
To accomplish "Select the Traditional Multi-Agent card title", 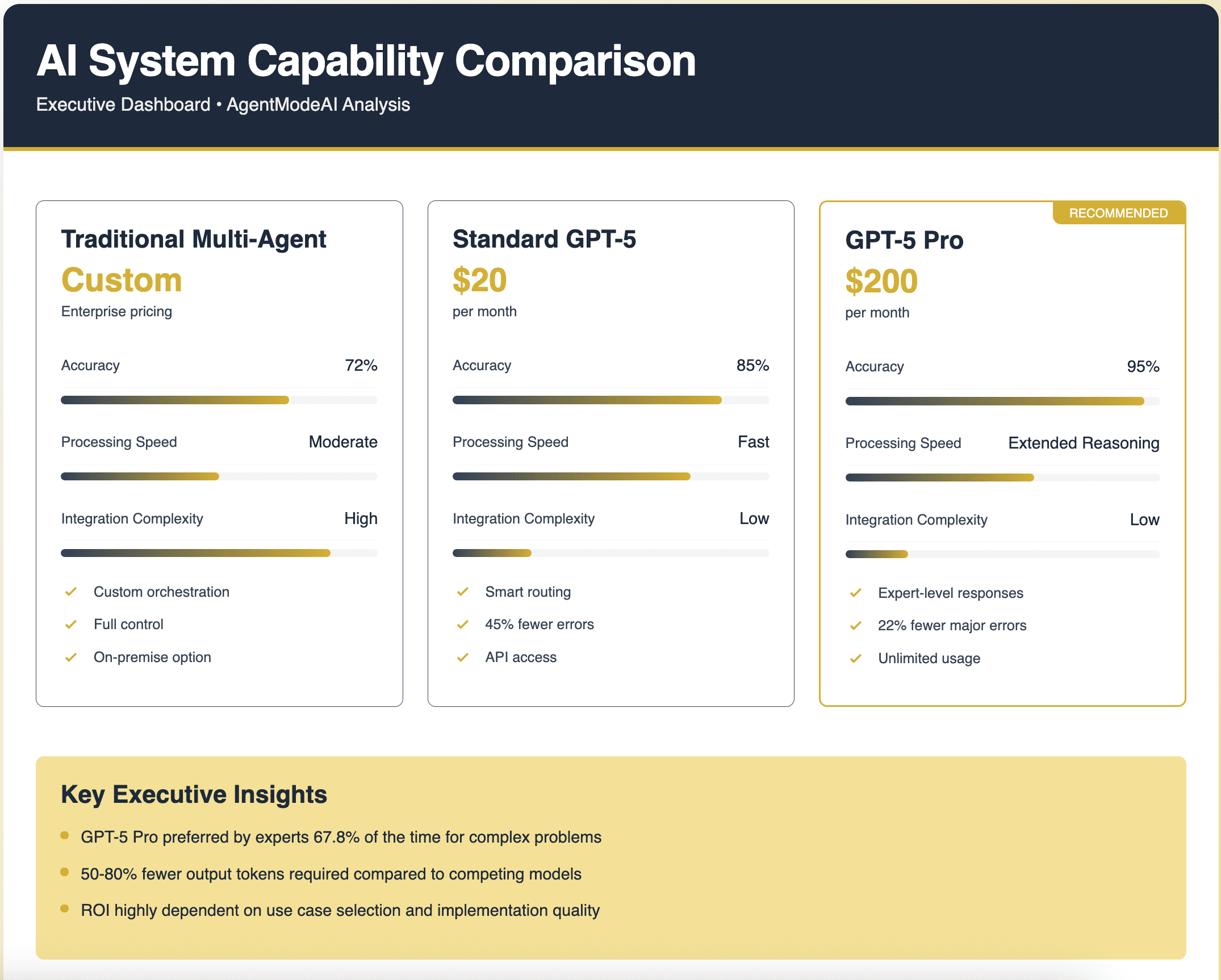I will (x=194, y=239).
